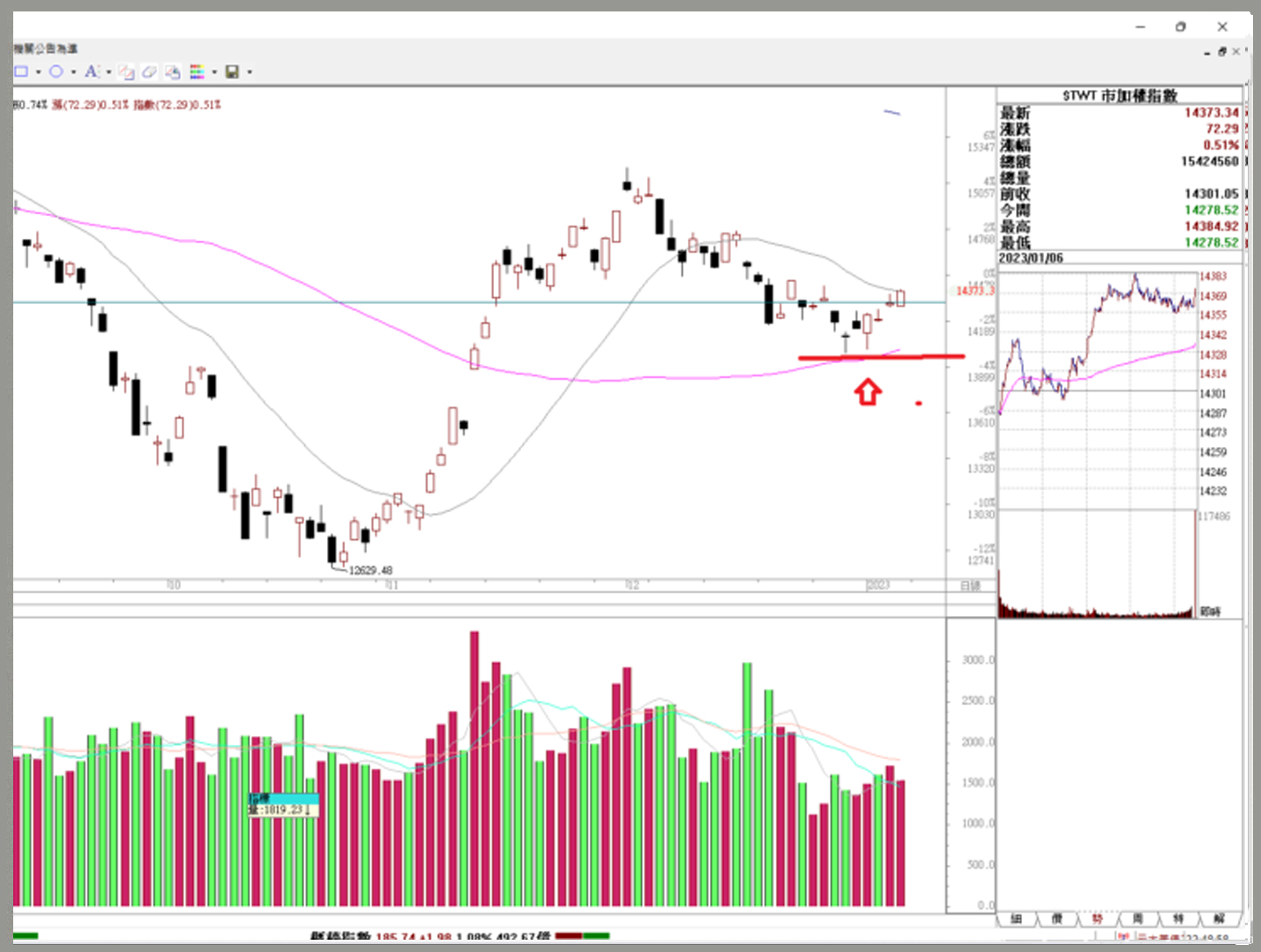Click the intraday mini chart price line
1261x952 pixels.
point(1097,344)
